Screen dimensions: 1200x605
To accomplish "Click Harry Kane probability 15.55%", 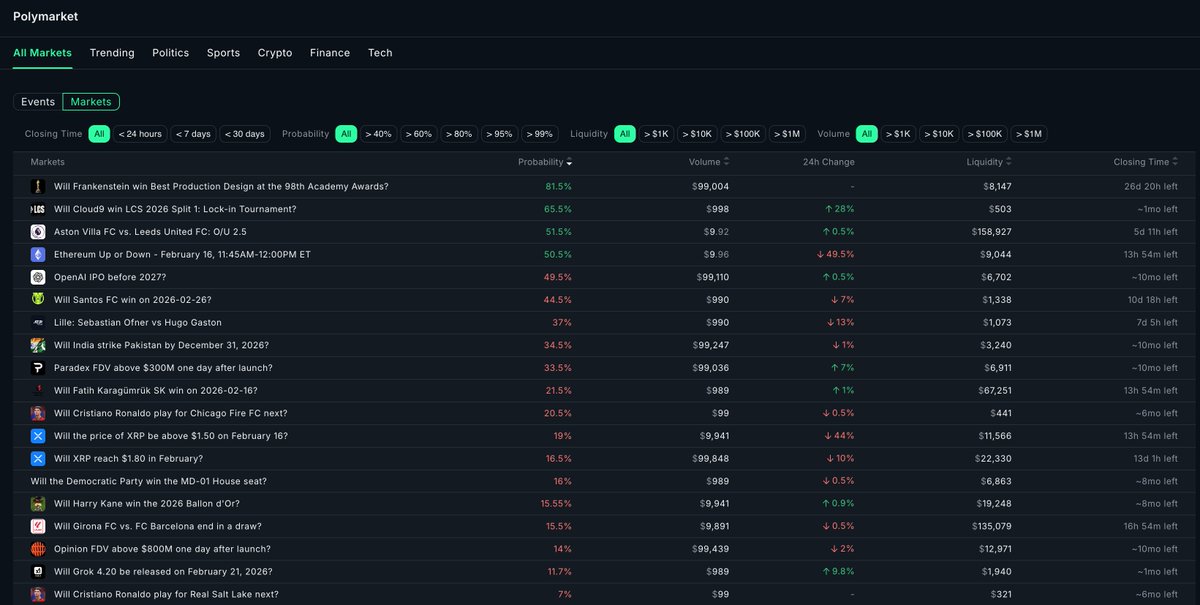I will point(556,504).
